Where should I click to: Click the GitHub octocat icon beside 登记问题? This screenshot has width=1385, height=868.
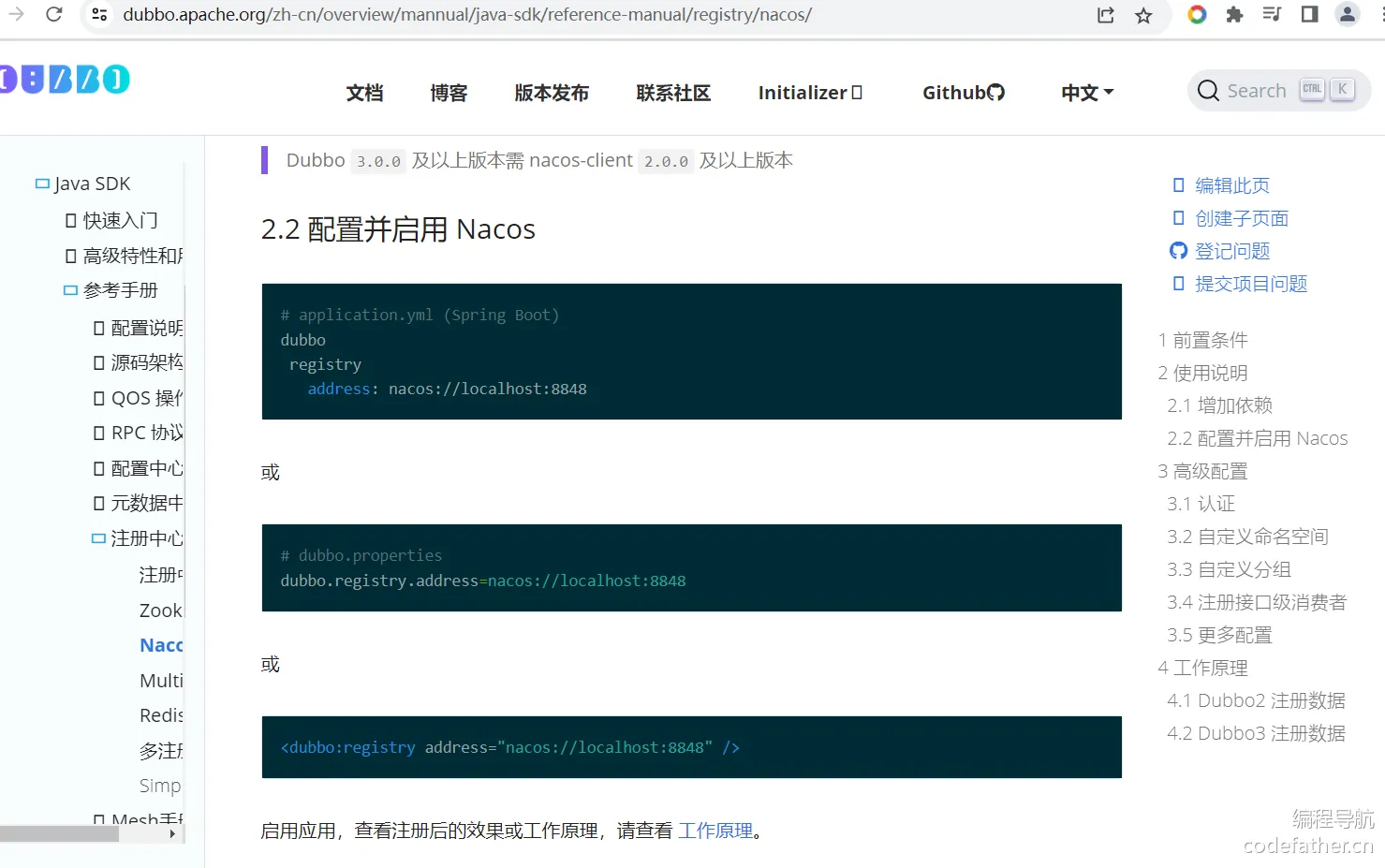(1178, 251)
